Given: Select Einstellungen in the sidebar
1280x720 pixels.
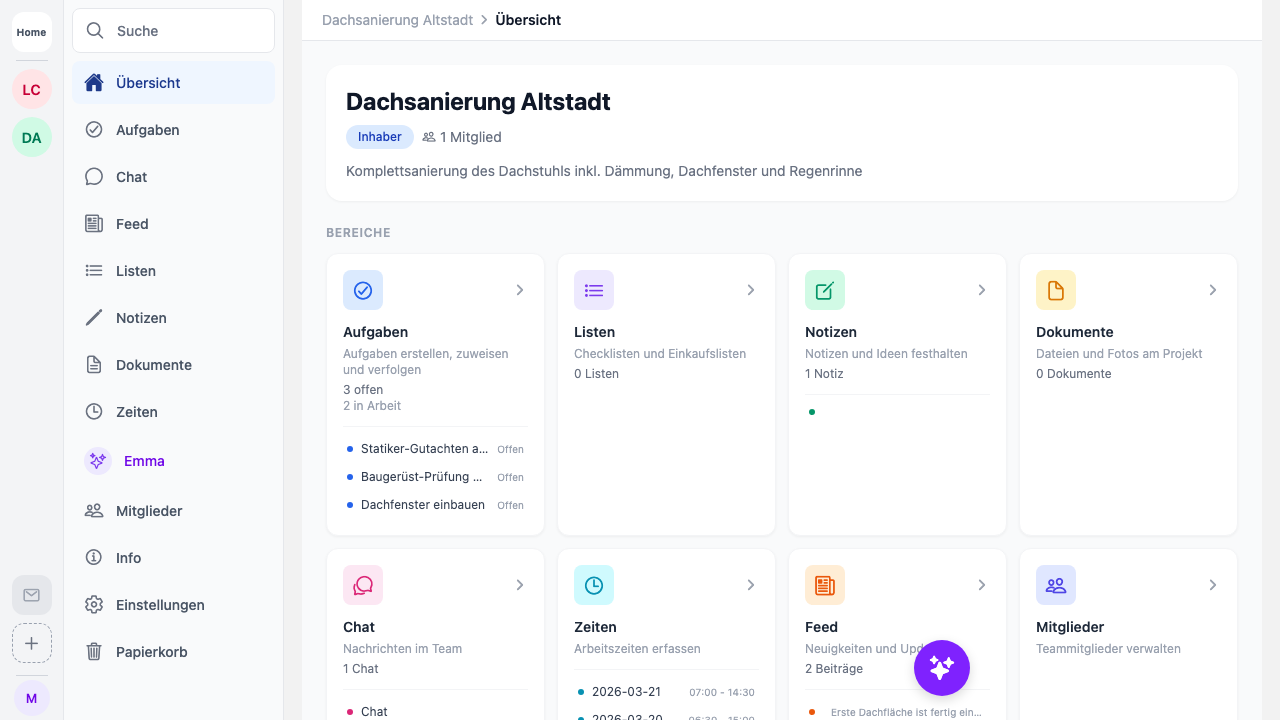Looking at the screenshot, I should click(160, 605).
